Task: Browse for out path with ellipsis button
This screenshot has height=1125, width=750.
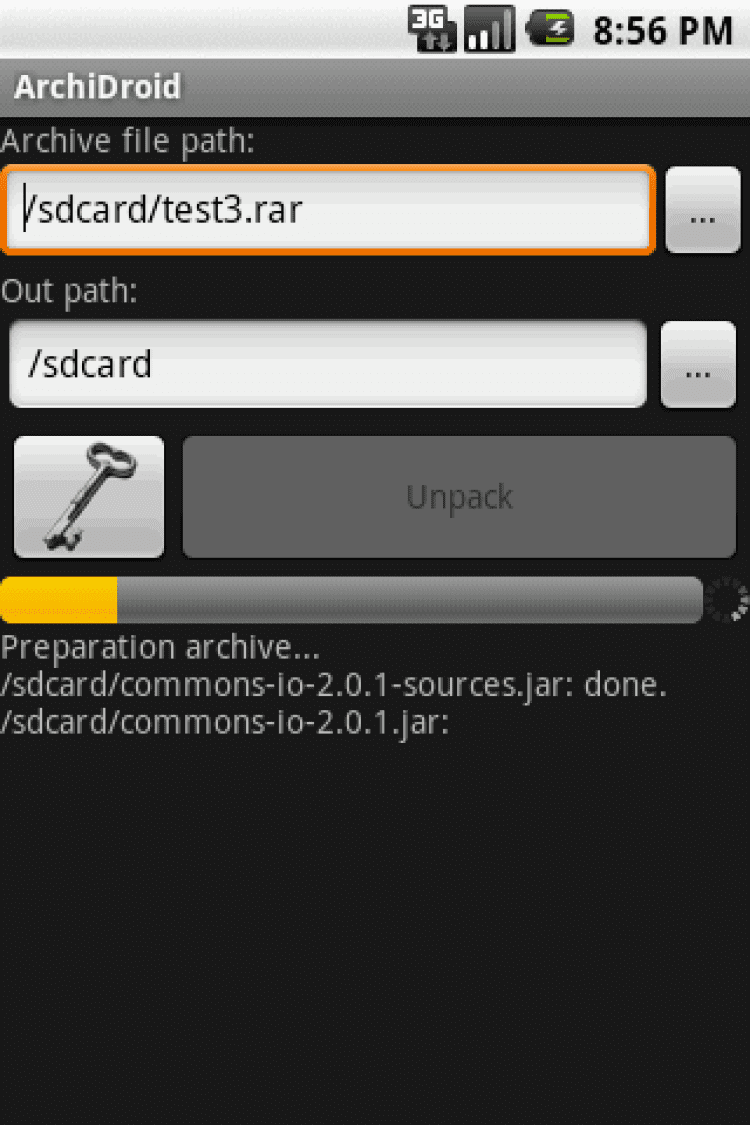Action: tap(698, 364)
